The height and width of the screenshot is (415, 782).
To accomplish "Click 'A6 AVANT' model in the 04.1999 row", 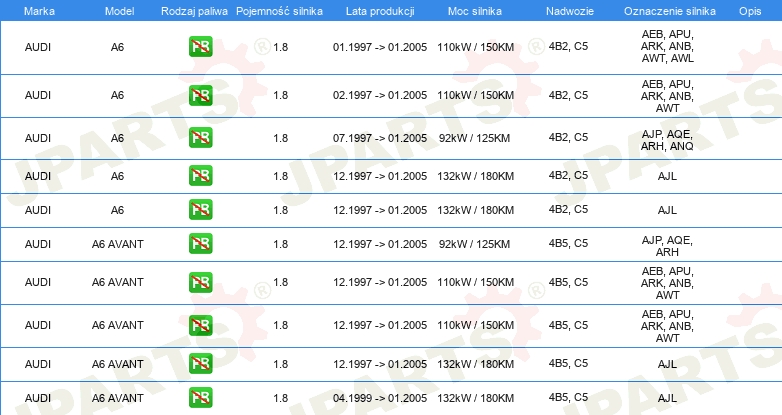I will click(118, 398).
